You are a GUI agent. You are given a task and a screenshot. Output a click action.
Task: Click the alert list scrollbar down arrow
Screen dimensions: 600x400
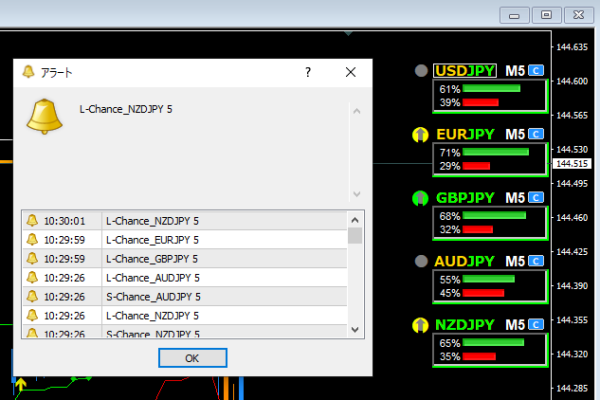click(x=354, y=329)
